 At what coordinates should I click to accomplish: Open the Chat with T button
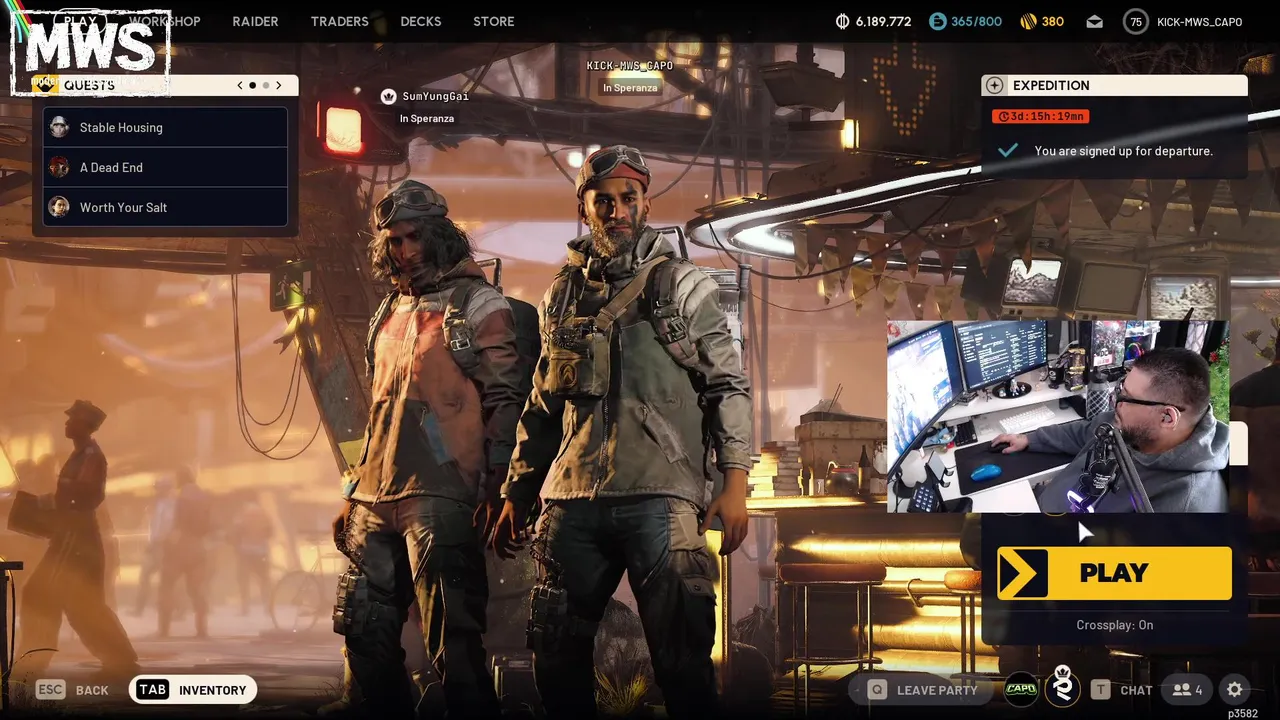(x=1122, y=690)
